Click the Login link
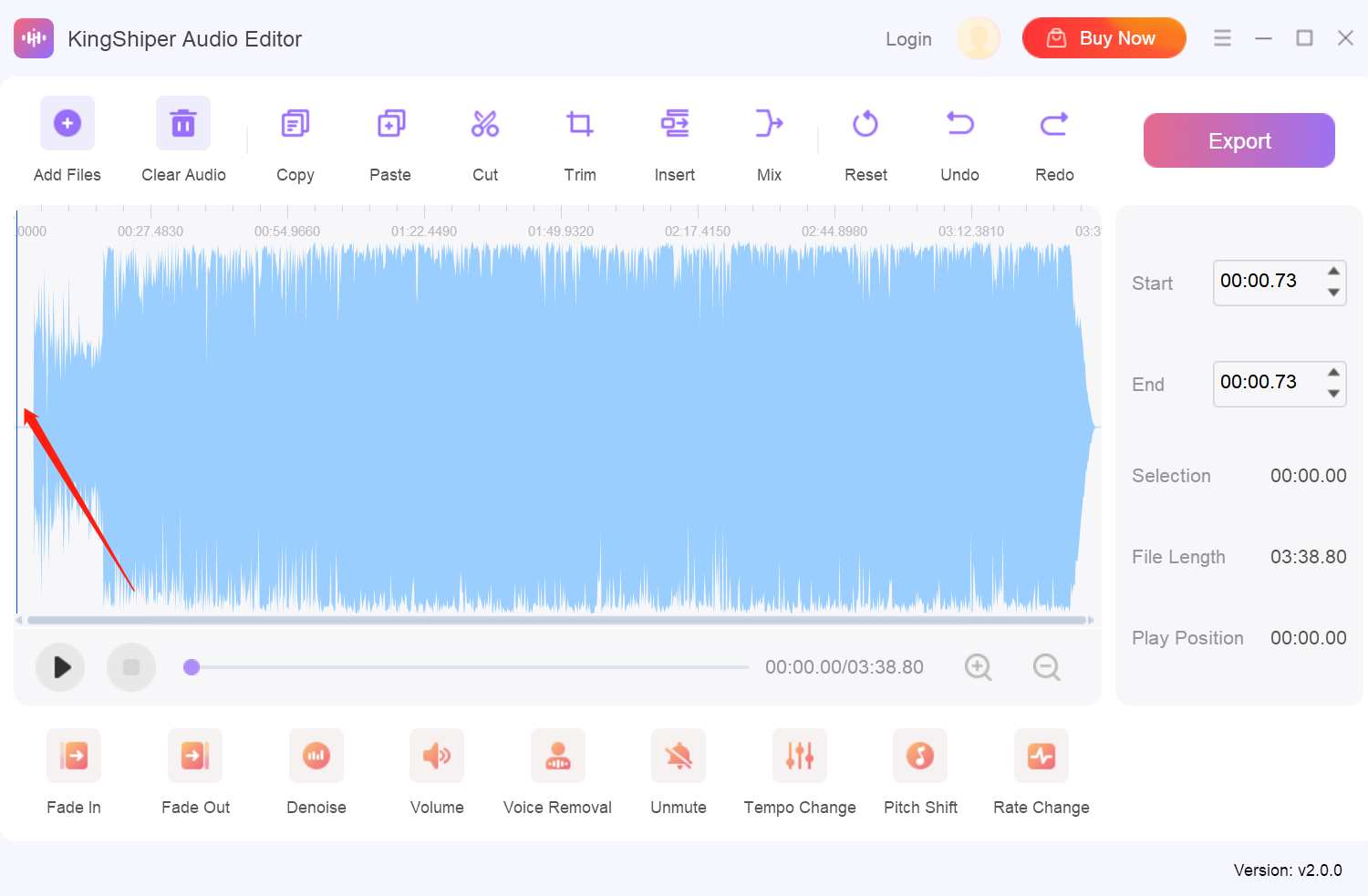 pos(908,39)
